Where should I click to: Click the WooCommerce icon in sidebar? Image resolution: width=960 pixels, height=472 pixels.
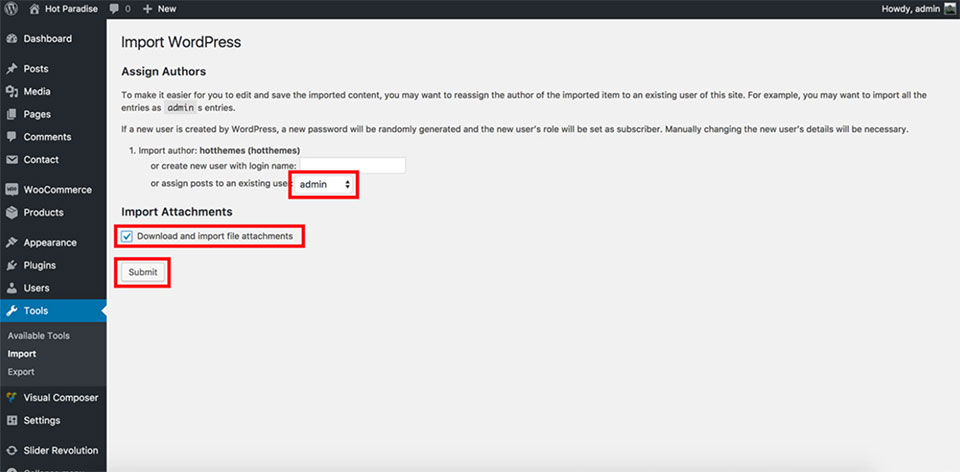12,190
